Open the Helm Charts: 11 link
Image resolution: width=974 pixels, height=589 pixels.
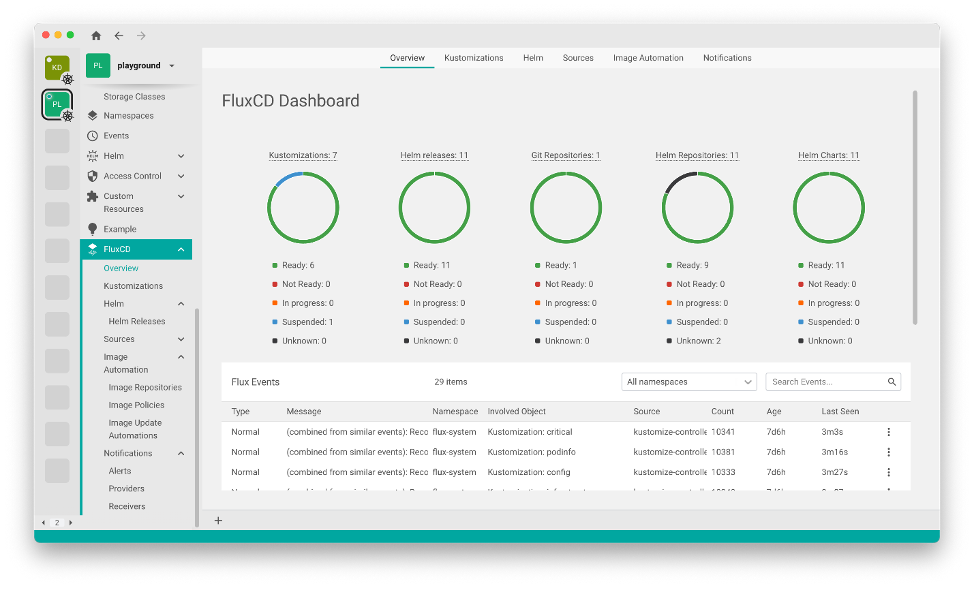pos(829,155)
